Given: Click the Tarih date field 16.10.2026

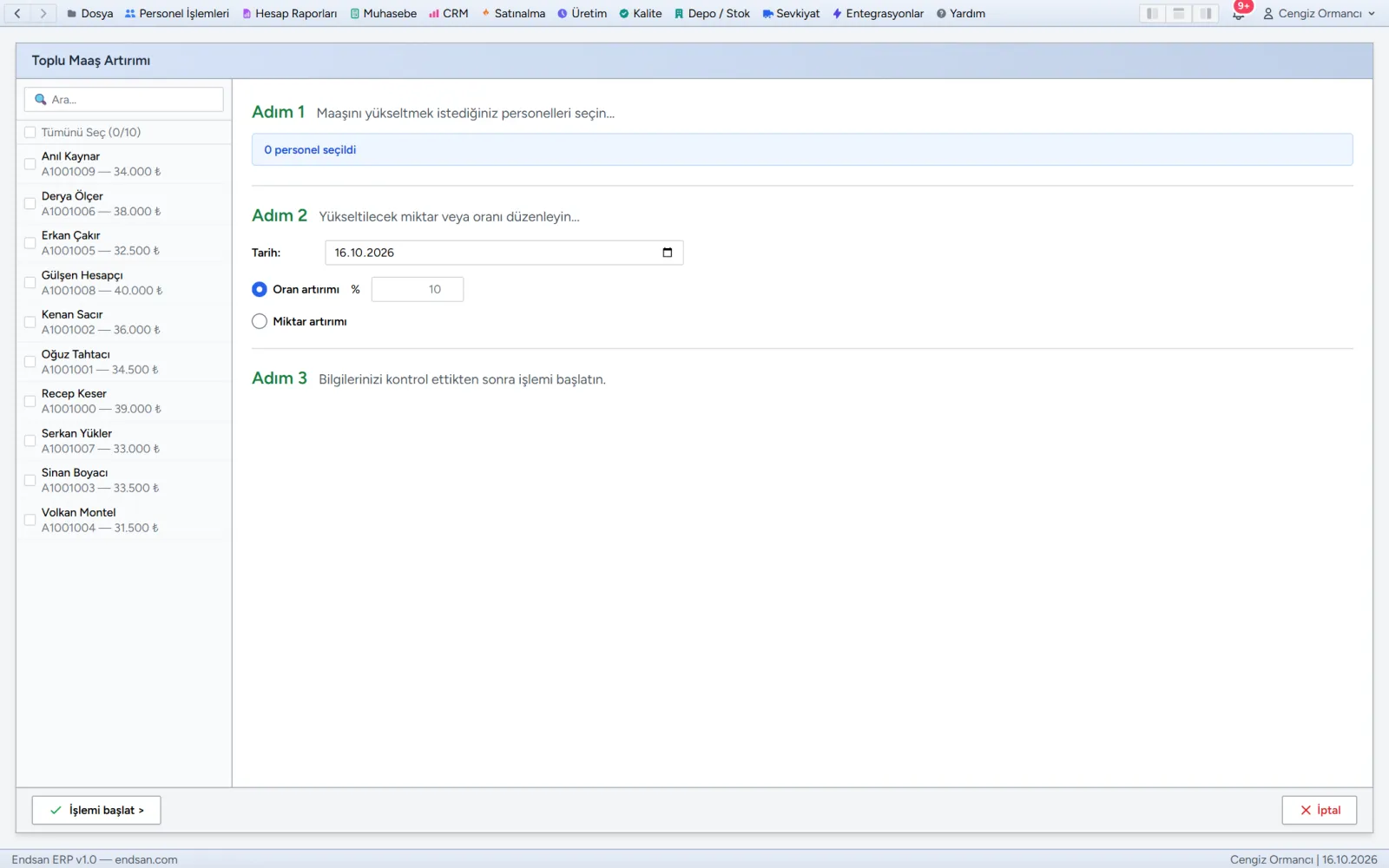Looking at the screenshot, I should [504, 253].
